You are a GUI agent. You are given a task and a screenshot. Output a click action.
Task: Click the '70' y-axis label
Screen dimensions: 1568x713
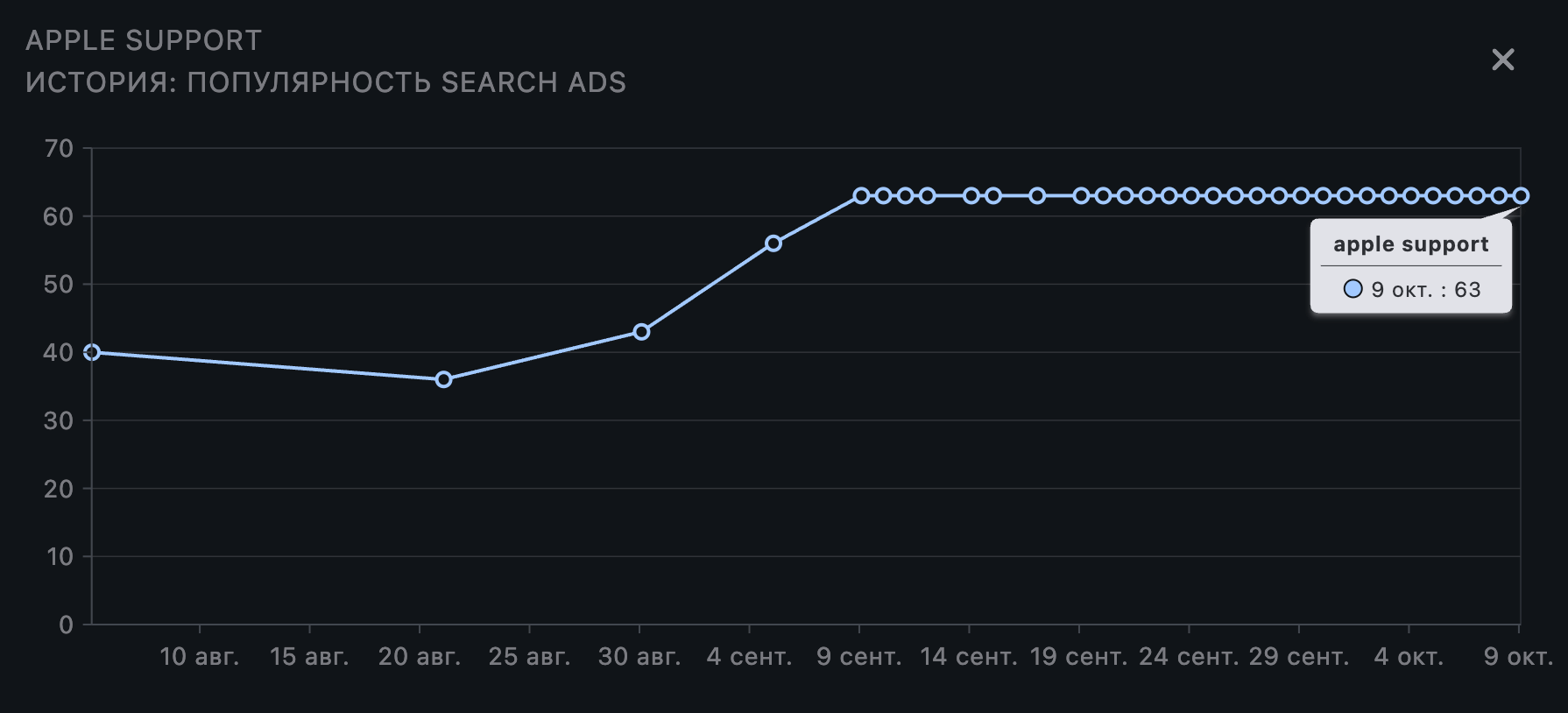point(59,149)
